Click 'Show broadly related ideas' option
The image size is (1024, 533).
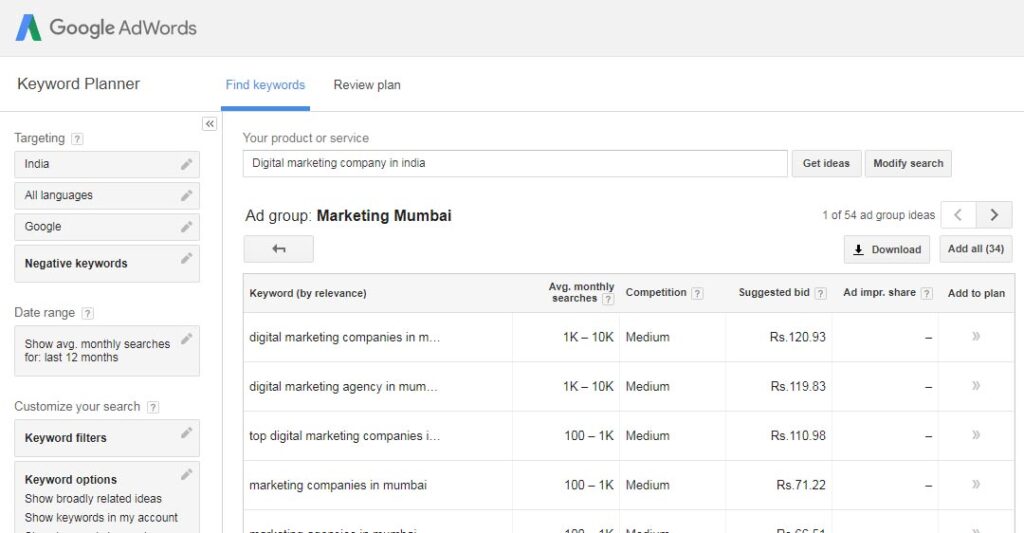point(93,499)
